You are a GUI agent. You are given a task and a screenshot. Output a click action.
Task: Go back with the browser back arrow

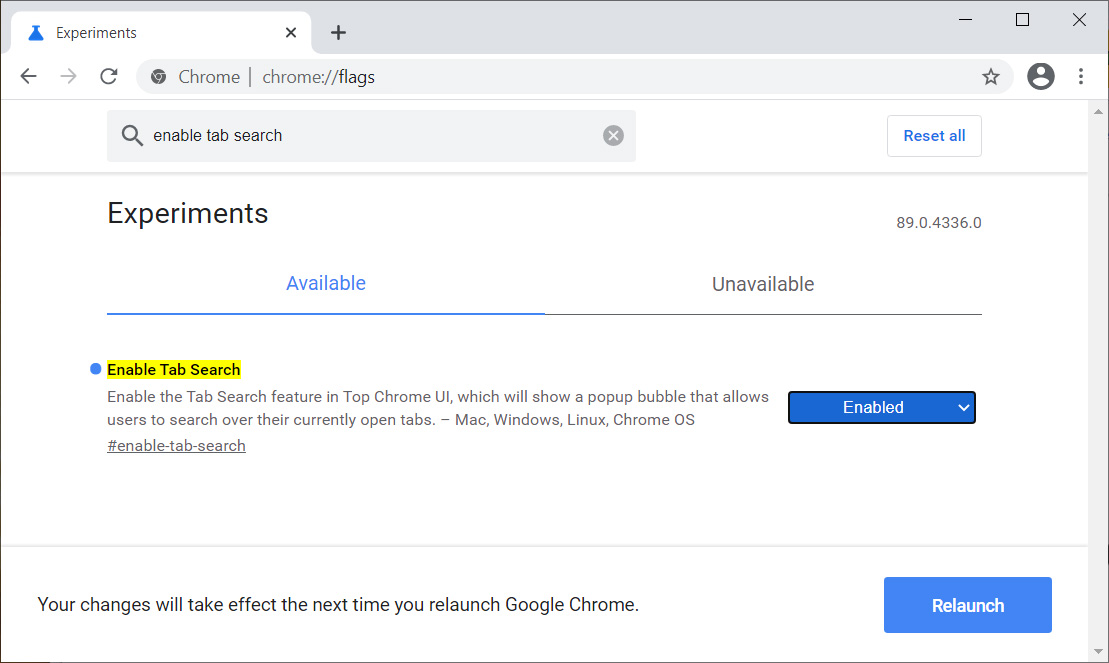click(28, 76)
